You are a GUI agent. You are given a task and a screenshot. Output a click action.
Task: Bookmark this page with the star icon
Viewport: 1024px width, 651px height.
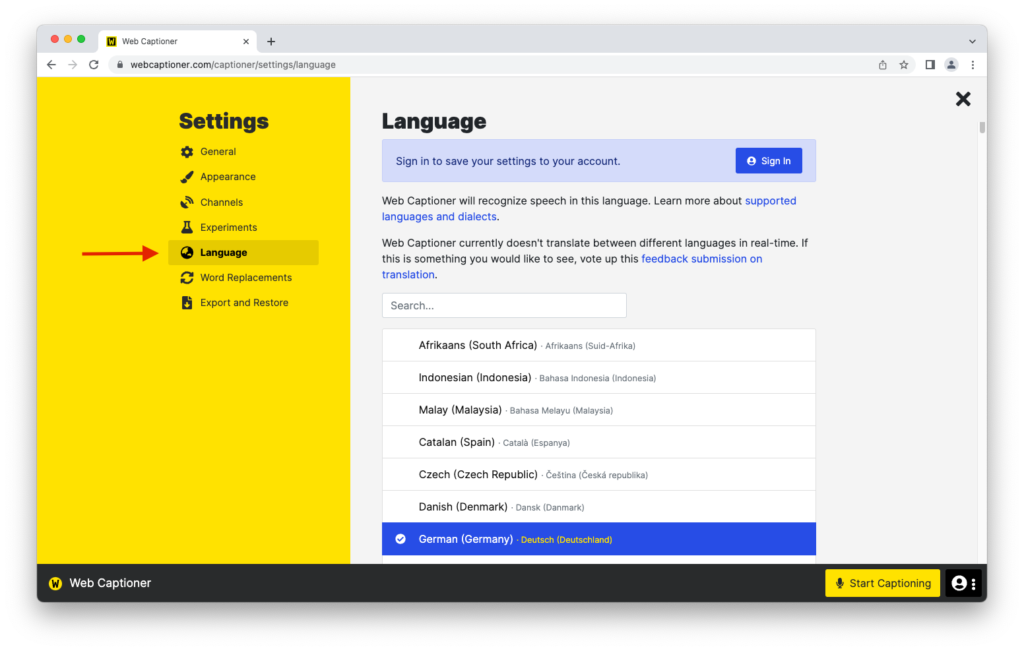tap(904, 65)
